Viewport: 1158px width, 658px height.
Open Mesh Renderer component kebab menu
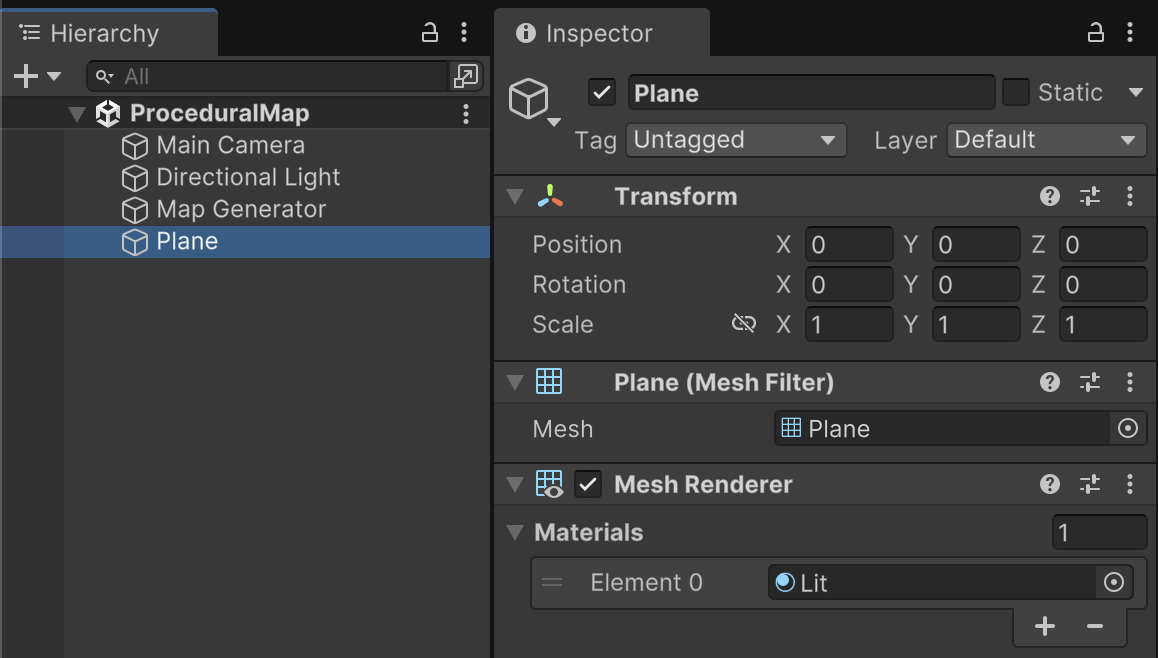1130,484
